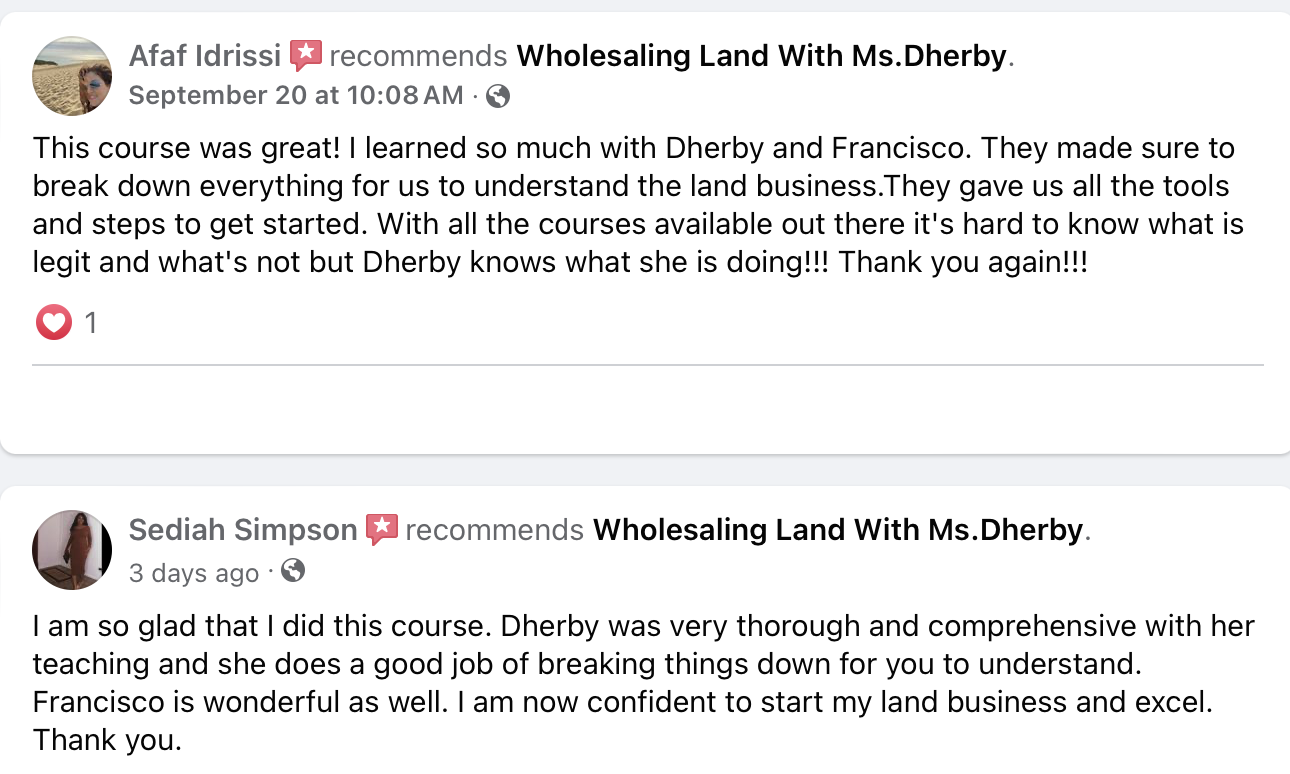
Task: View who reacted via the count 1
Action: (x=91, y=323)
